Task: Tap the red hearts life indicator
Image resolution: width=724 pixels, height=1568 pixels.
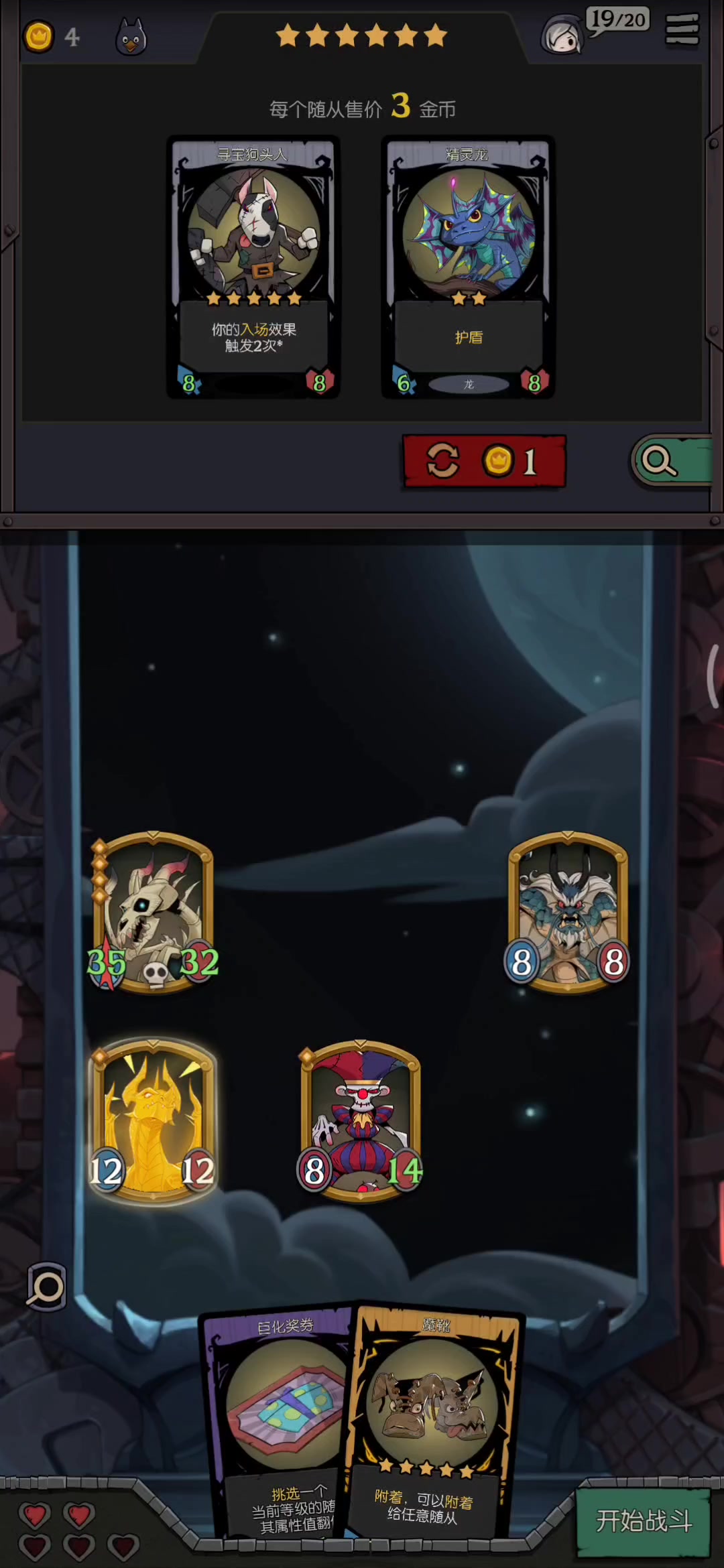Action: tap(78, 1530)
